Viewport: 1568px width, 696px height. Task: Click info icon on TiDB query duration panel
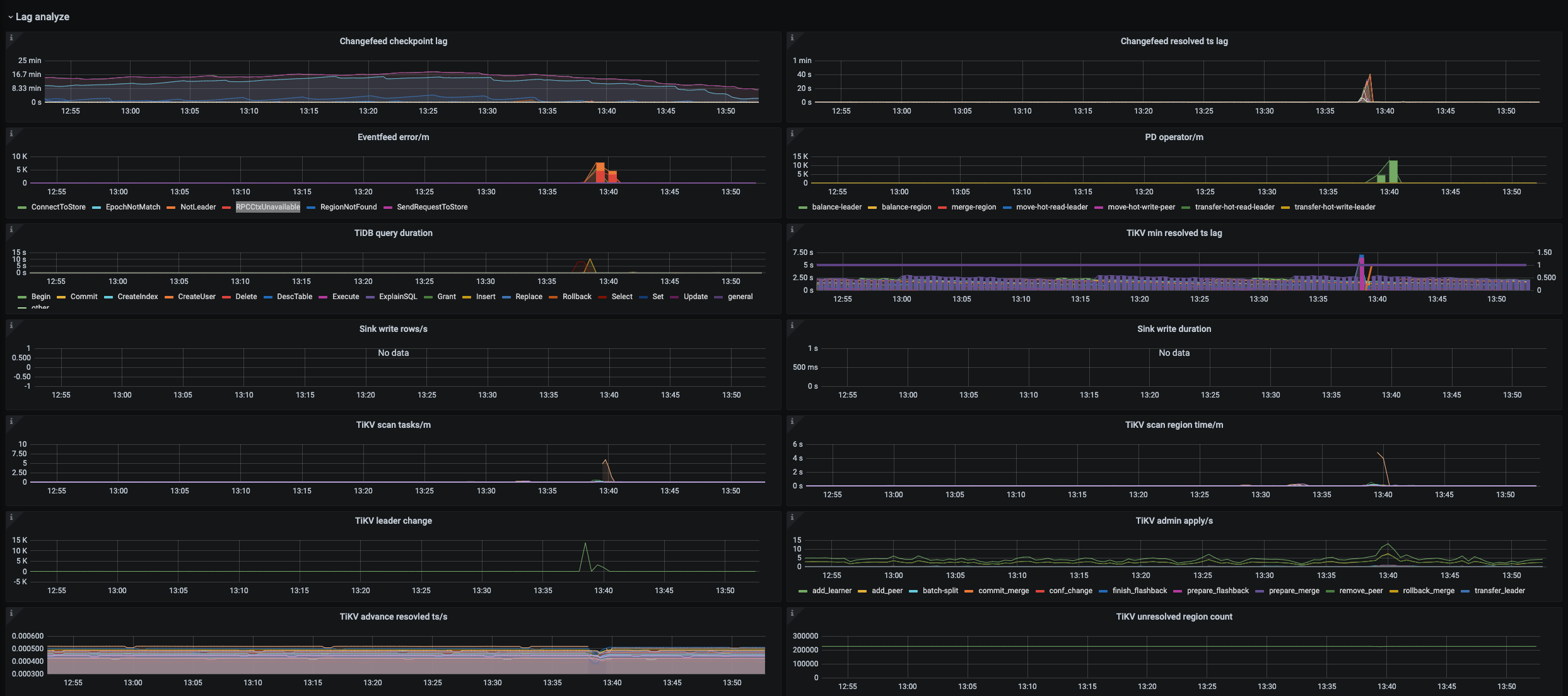point(11,230)
